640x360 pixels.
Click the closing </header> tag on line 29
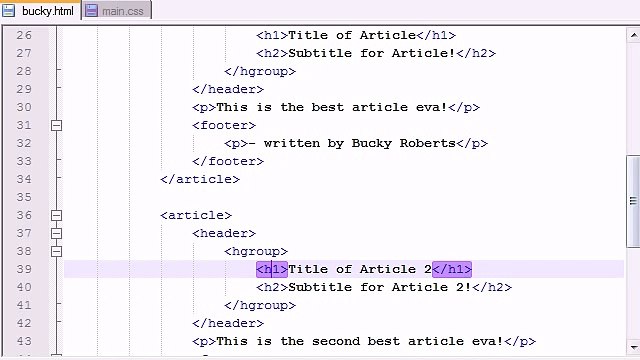coord(228,89)
